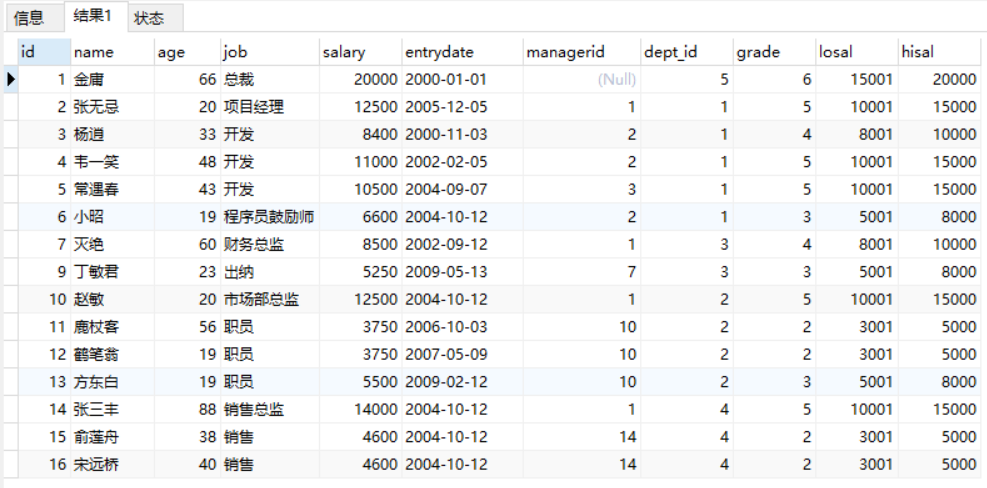Screen dimensions: 987x488
Task: Select the grade column header
Action: (774, 52)
